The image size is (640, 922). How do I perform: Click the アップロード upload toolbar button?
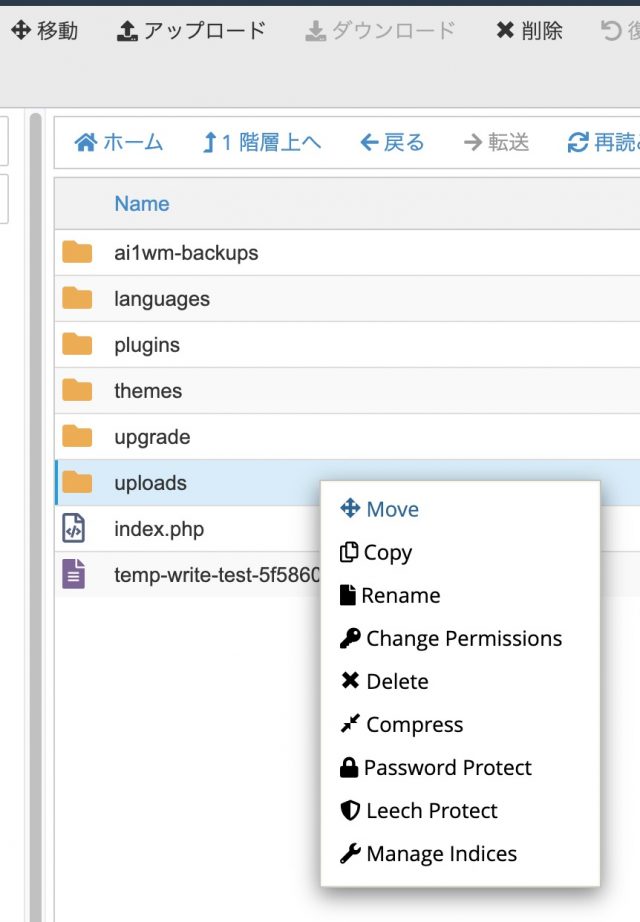point(192,31)
